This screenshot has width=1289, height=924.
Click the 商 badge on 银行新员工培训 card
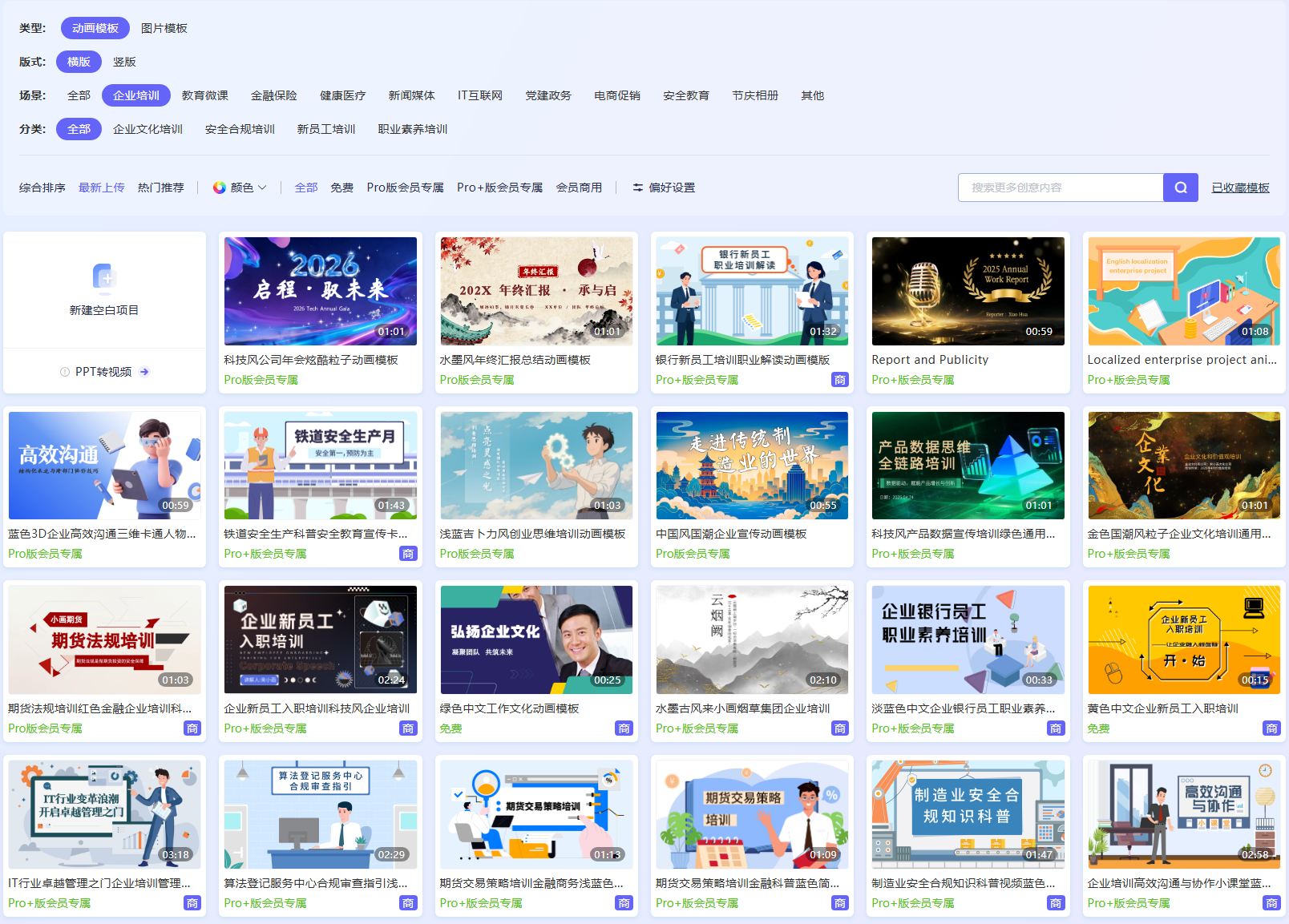[839, 380]
